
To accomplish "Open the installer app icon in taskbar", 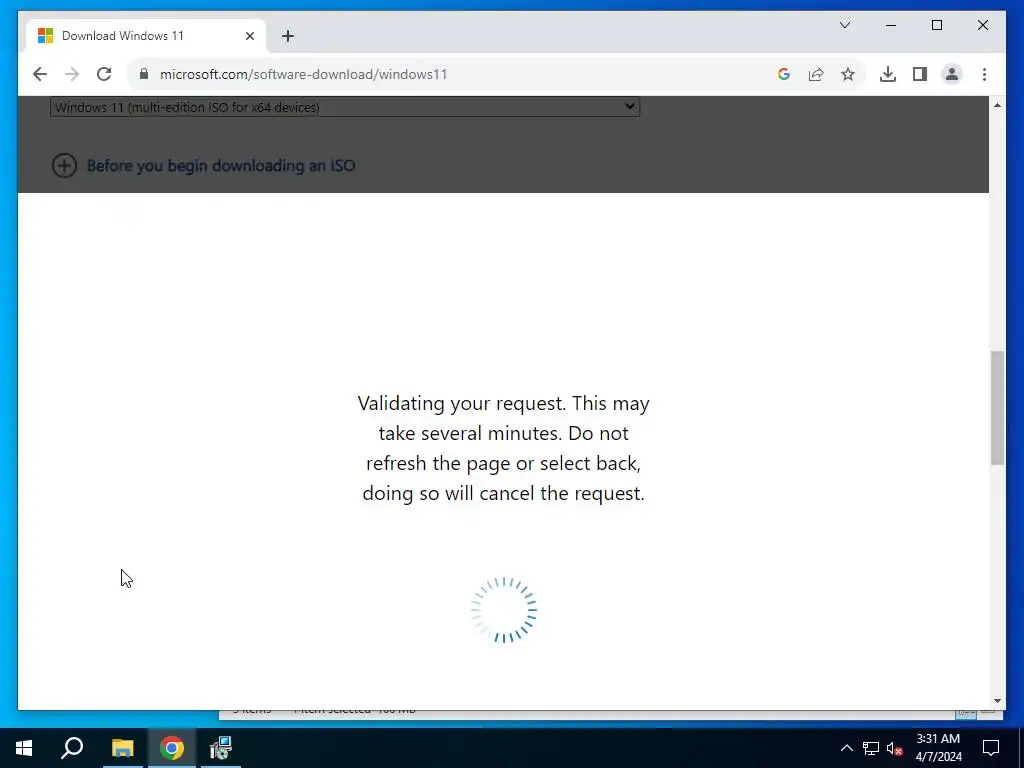I will (x=221, y=748).
